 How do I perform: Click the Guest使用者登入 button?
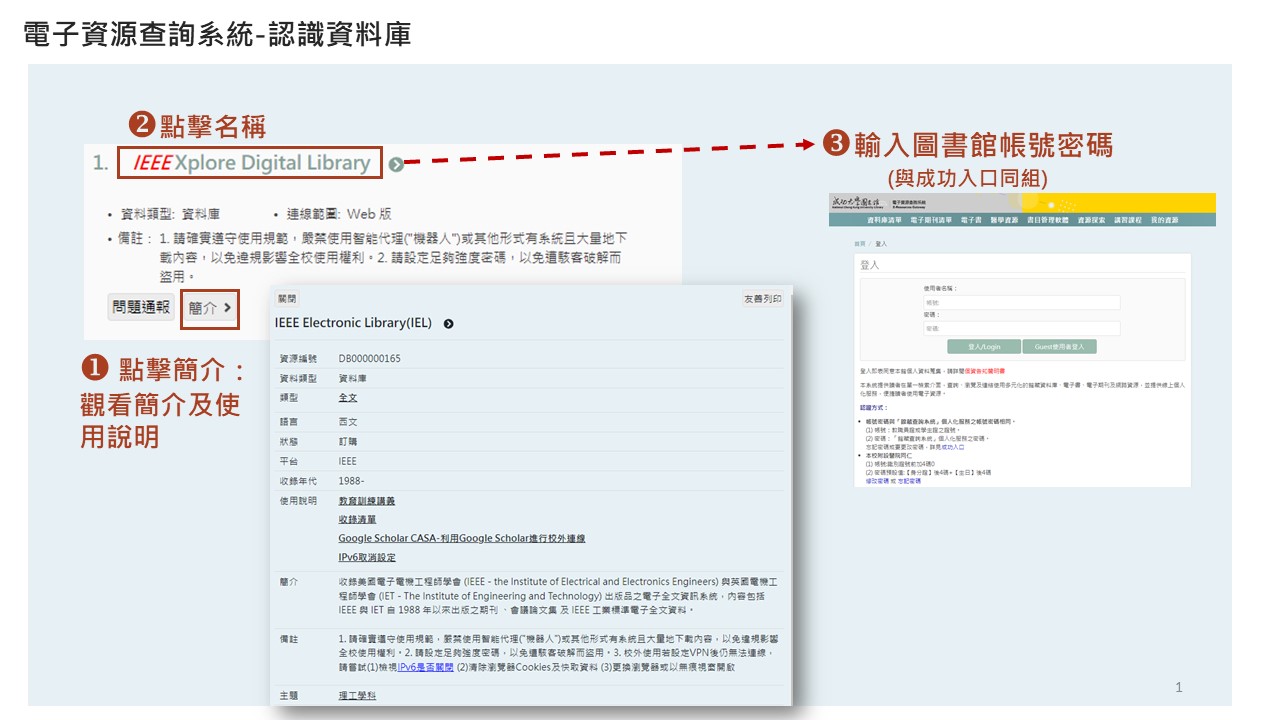1059,347
